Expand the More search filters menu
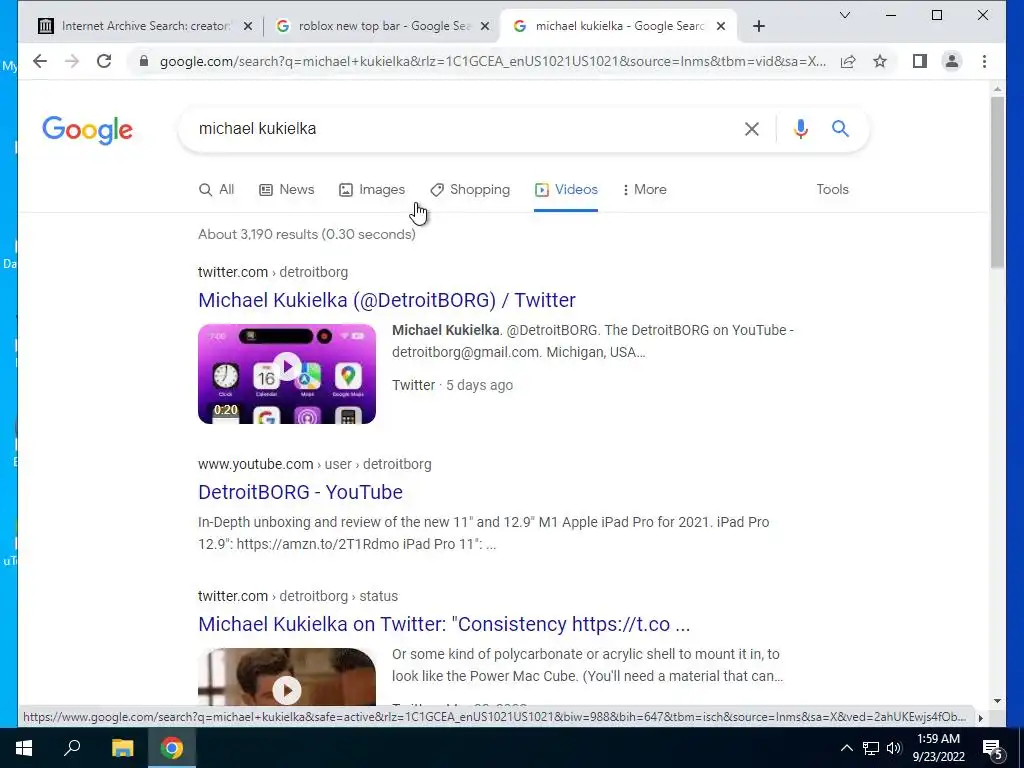This screenshot has width=1024, height=768. [645, 189]
